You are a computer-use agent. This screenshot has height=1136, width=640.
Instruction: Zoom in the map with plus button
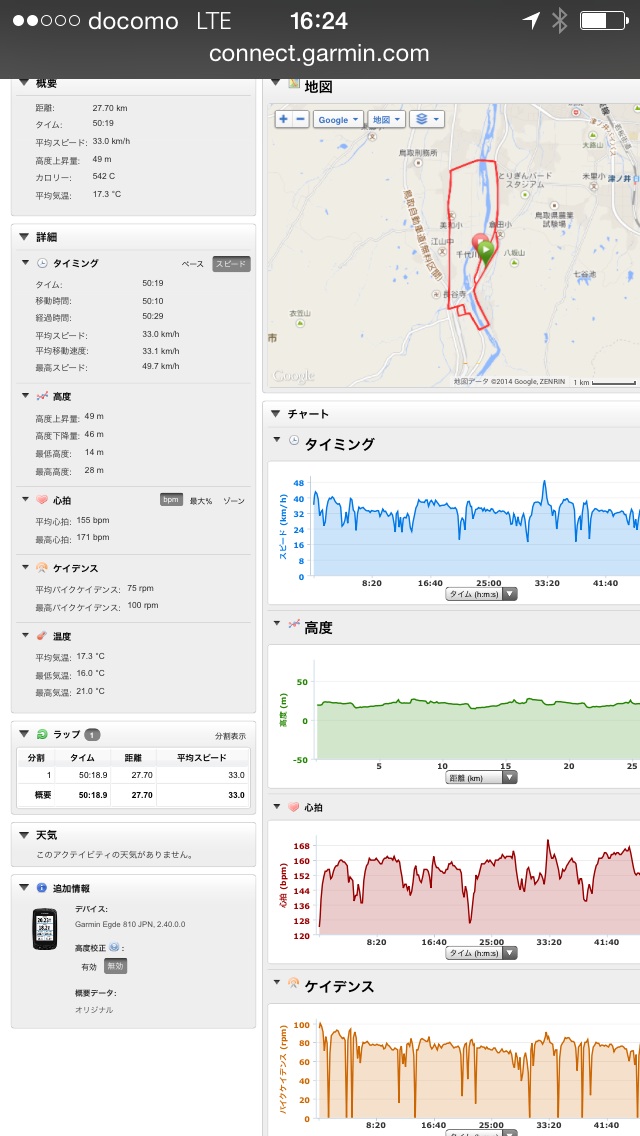point(283,120)
